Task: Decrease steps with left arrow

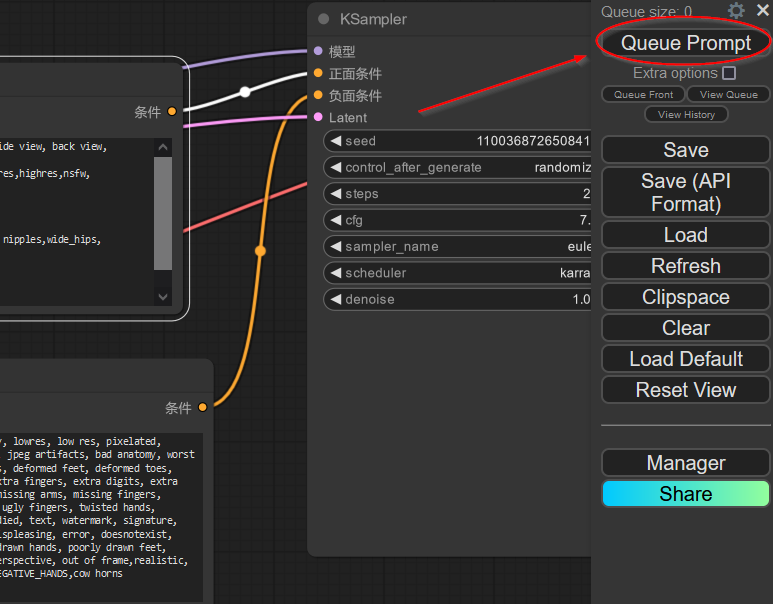Action: (x=336, y=194)
